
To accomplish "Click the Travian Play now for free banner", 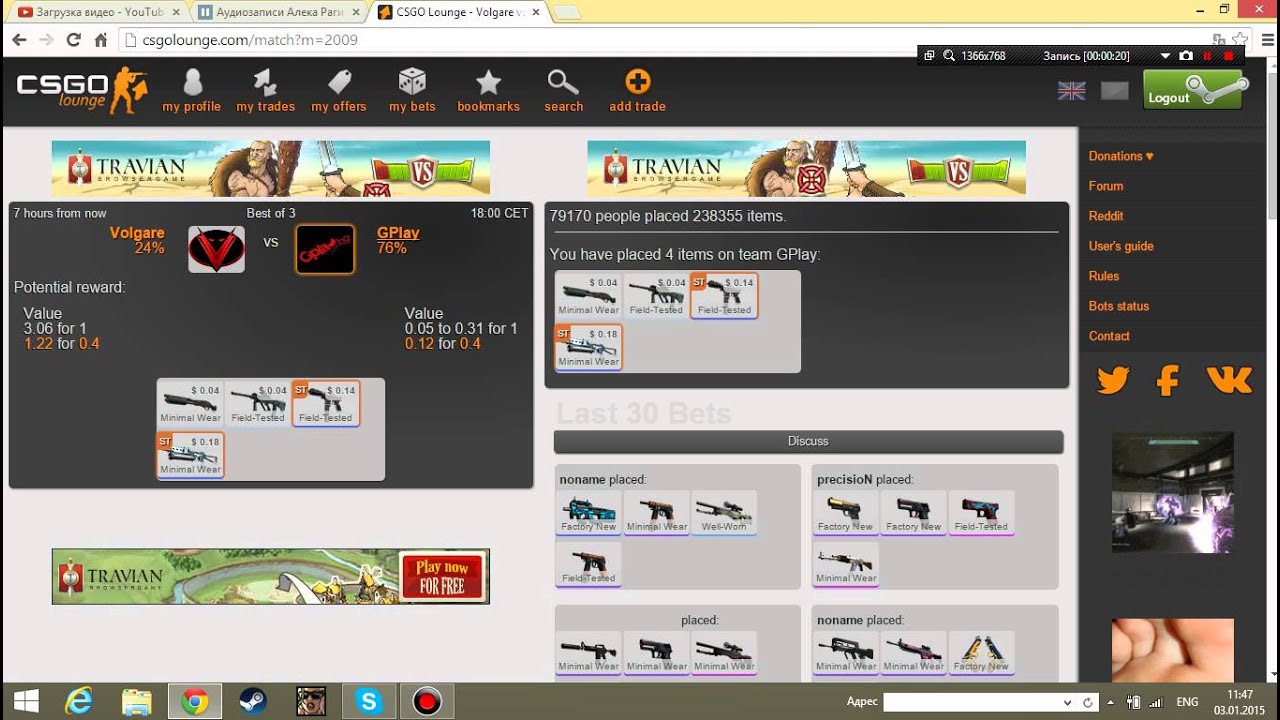I will click(271, 576).
